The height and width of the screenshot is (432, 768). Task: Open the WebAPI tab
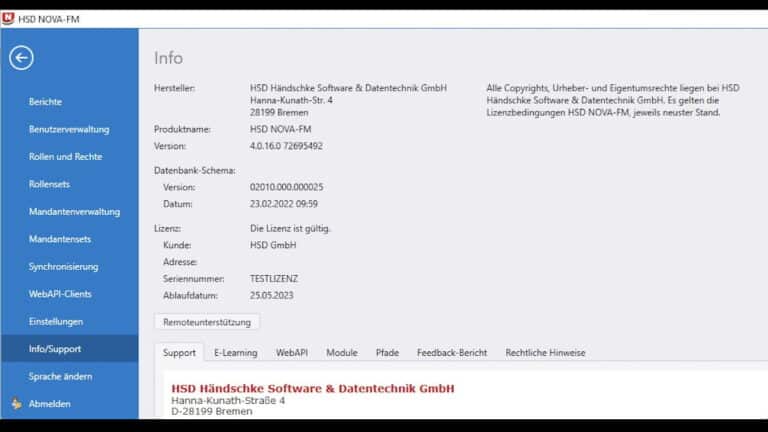pos(291,353)
